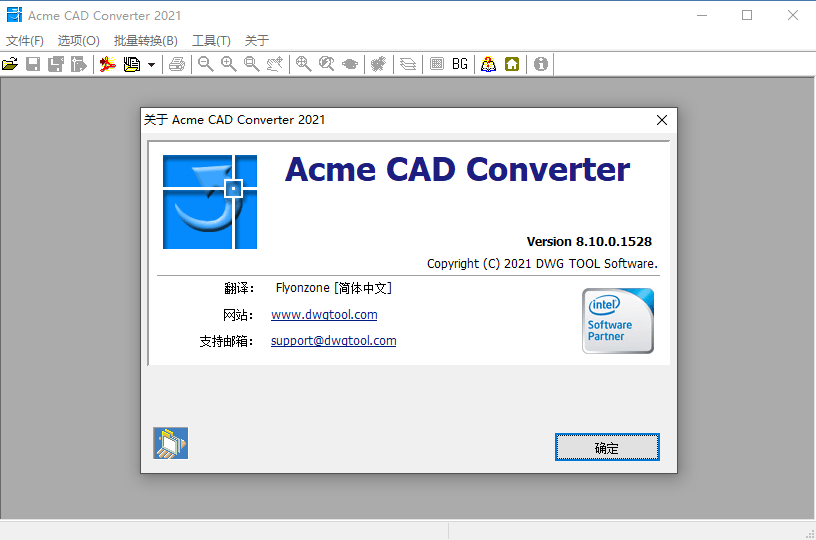Viewport: 816px width, 540px height.
Task: Click the Print icon in toolbar
Action: (177, 64)
